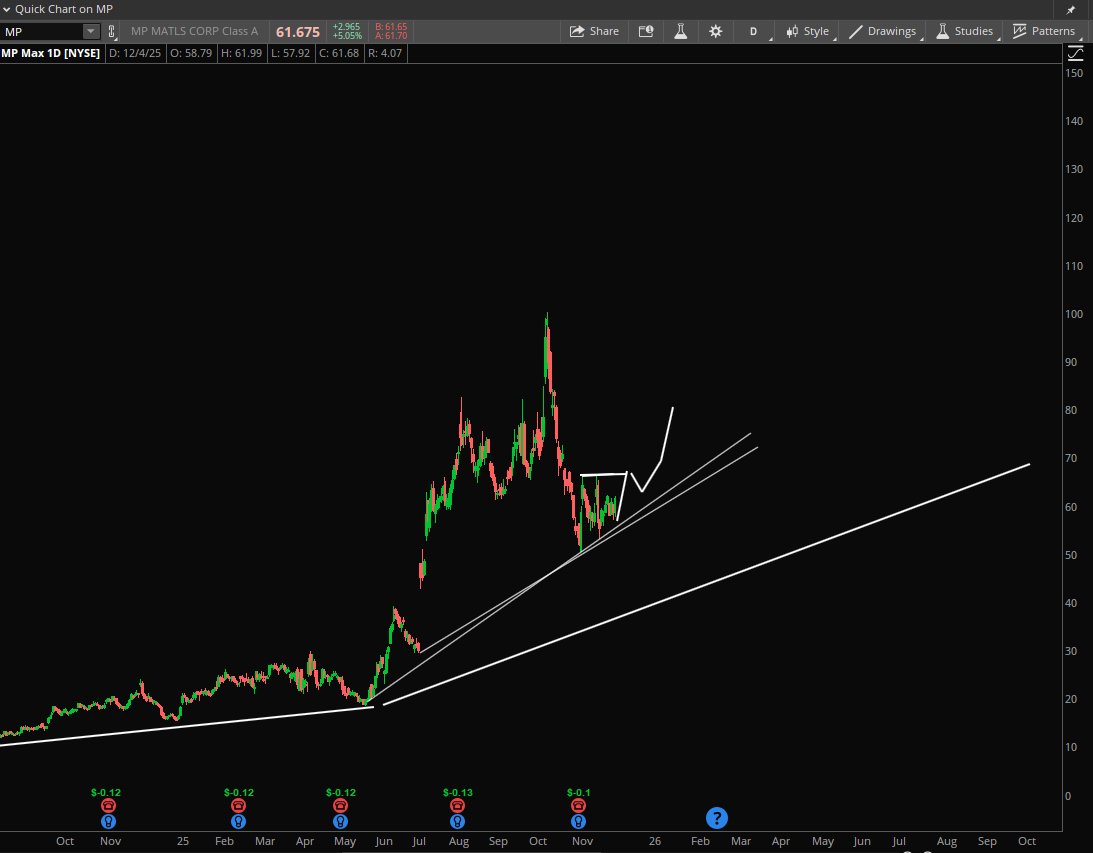
Task: Open the D timeframe dropdown
Action: [x=756, y=31]
